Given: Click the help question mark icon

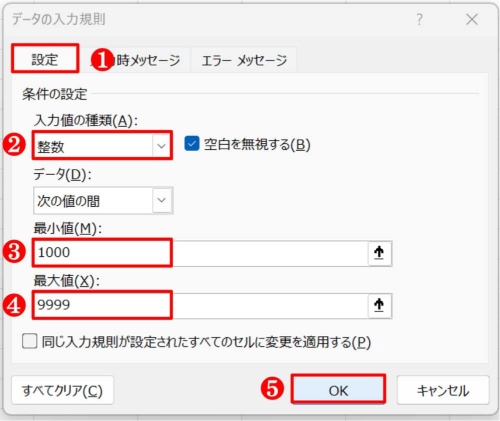Looking at the screenshot, I should tap(420, 20).
